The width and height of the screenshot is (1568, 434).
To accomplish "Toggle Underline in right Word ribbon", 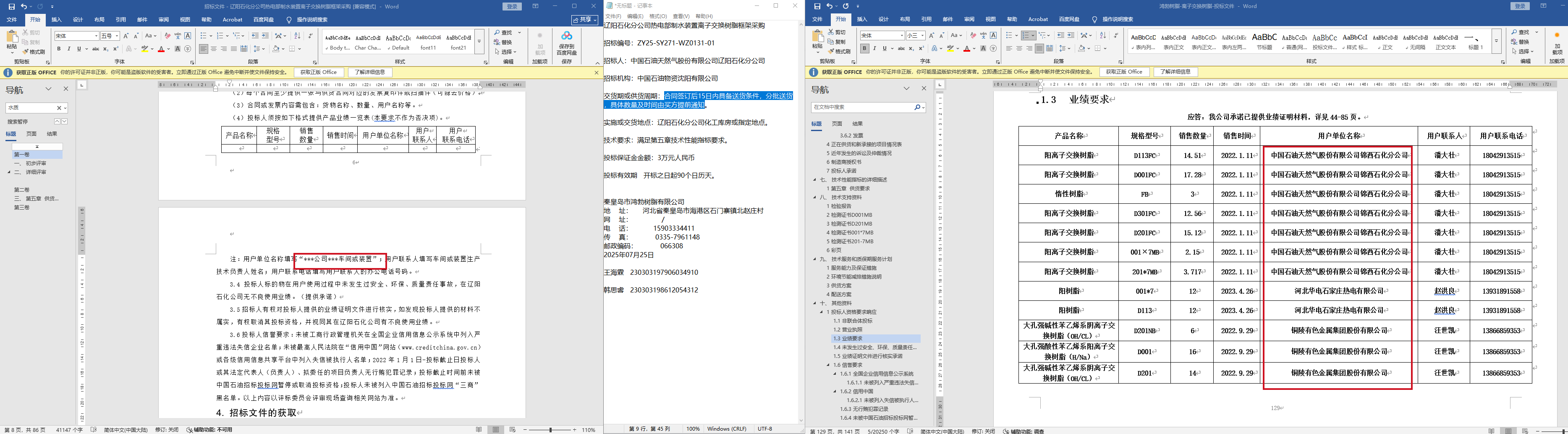I will (885, 48).
